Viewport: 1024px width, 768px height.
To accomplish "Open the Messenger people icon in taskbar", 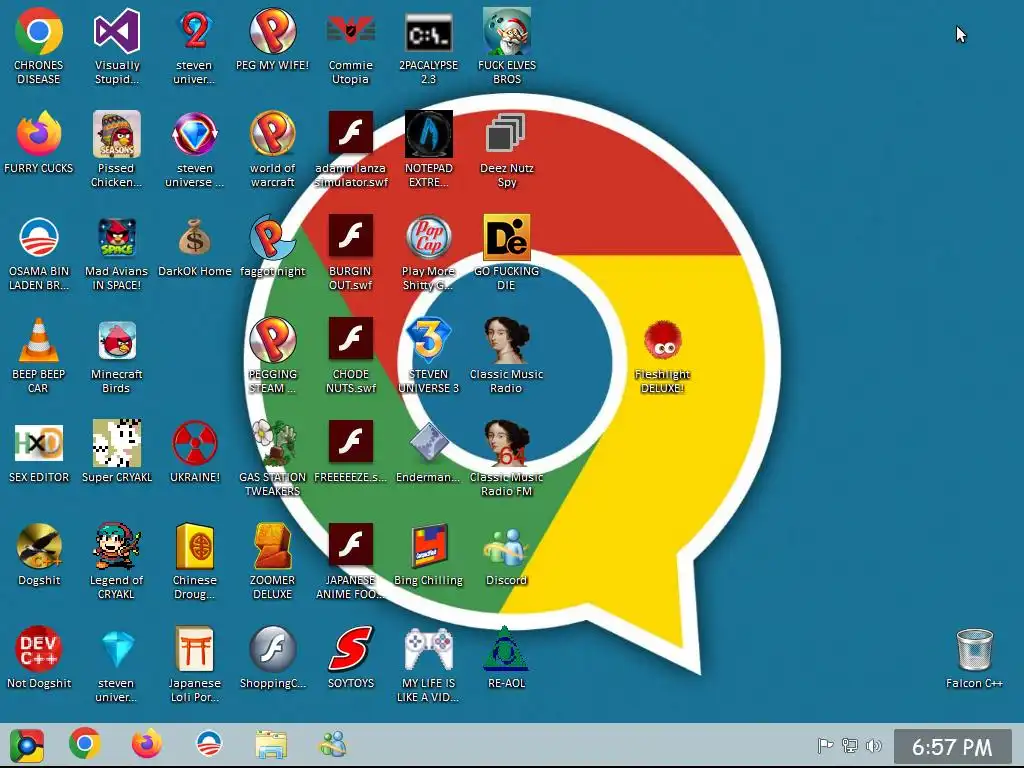I will point(333,744).
